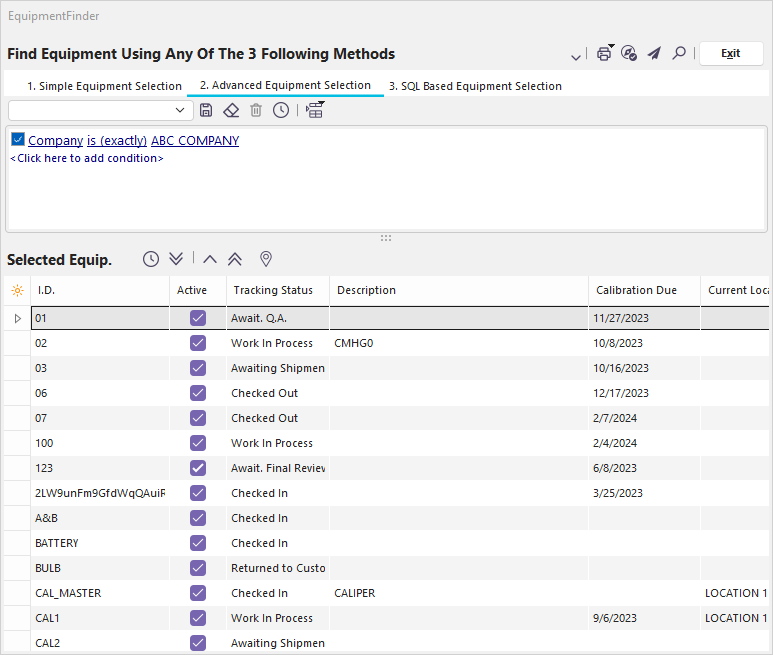Click the location pin icon
This screenshot has height=655, width=773.
(266, 259)
